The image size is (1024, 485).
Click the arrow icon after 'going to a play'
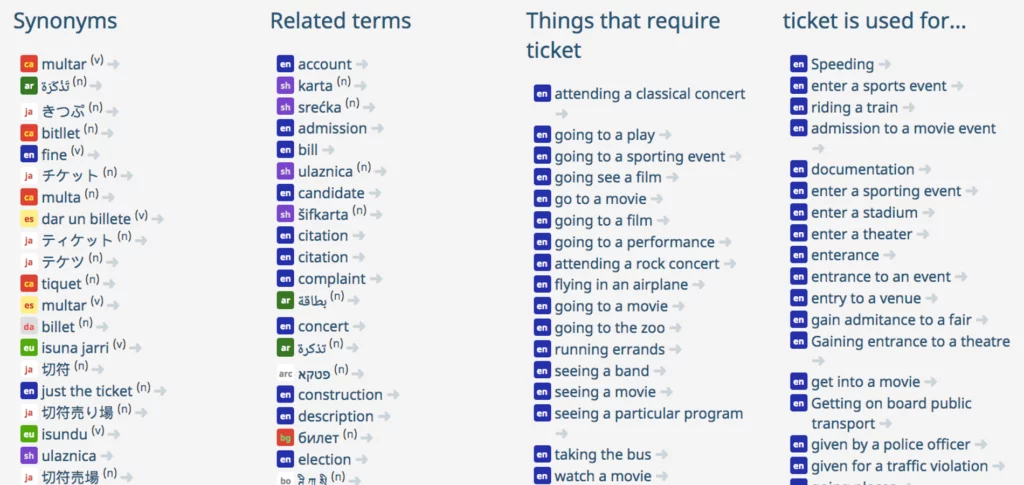tap(665, 136)
